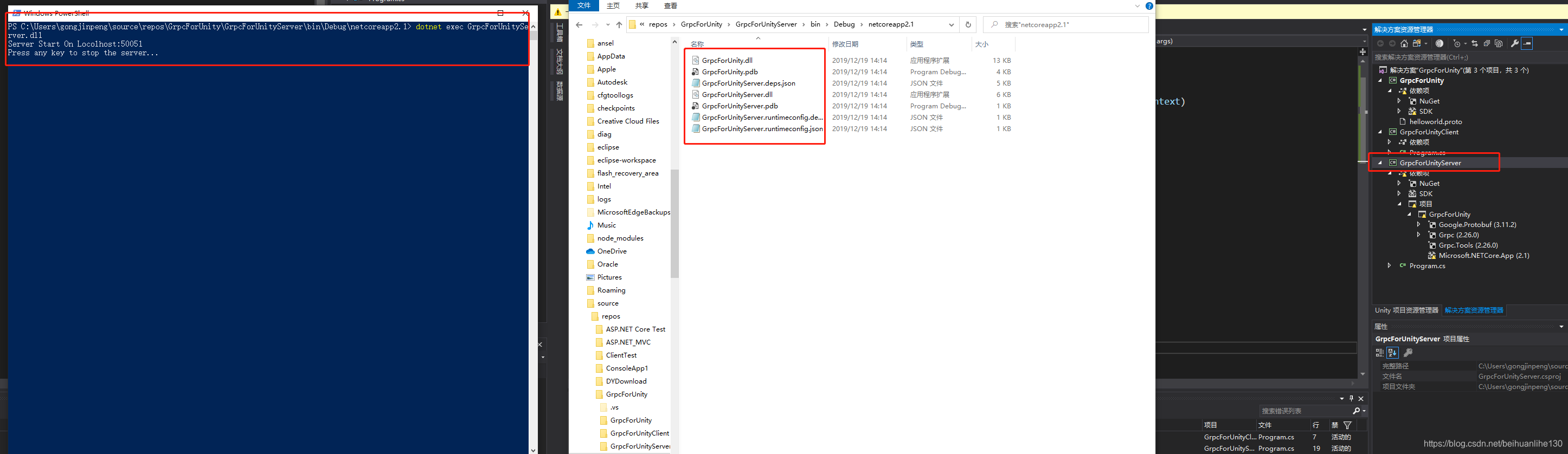Click PowerShell window vertical scrollbar

click(x=533, y=35)
